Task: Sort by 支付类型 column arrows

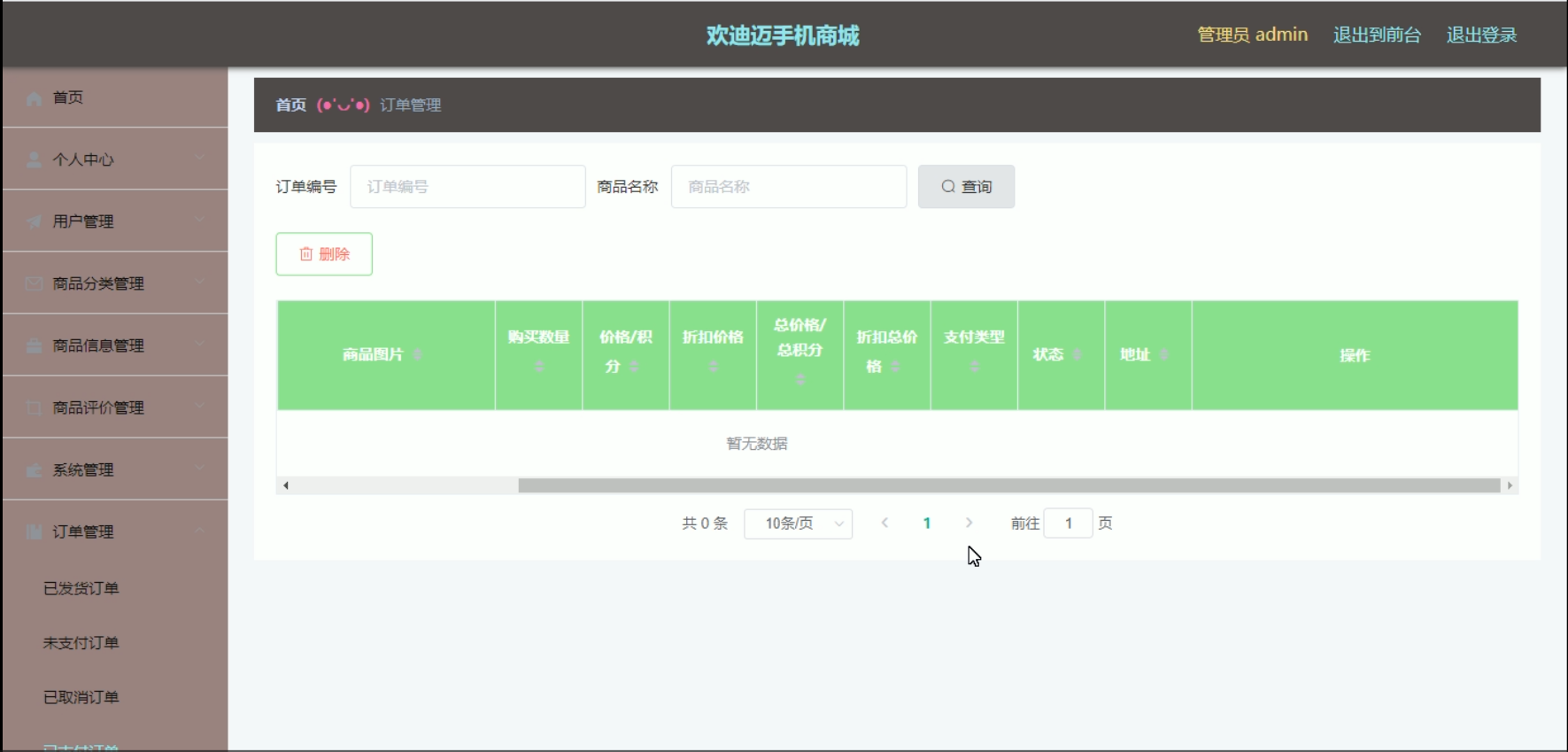Action: (x=975, y=367)
